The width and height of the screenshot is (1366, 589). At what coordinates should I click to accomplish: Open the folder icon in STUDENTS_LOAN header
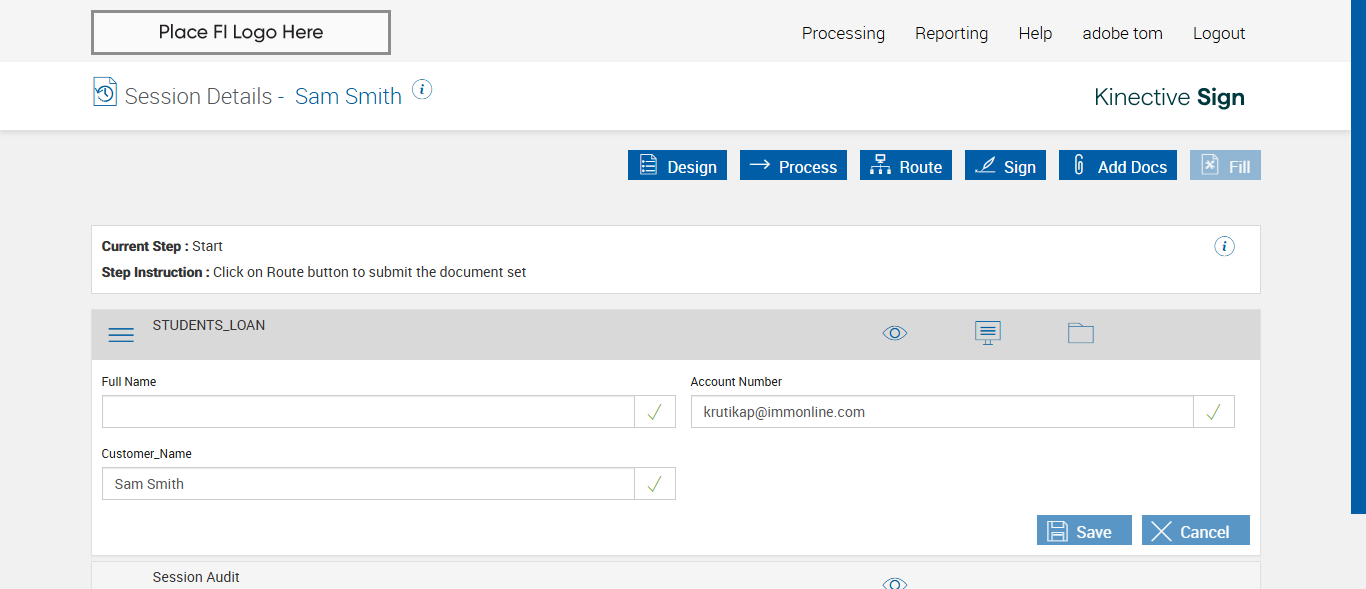1080,333
